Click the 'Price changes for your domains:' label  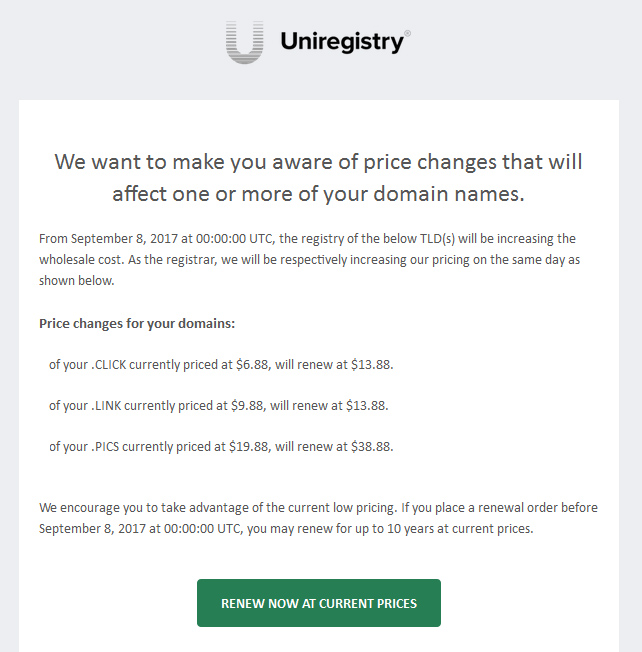coord(137,324)
